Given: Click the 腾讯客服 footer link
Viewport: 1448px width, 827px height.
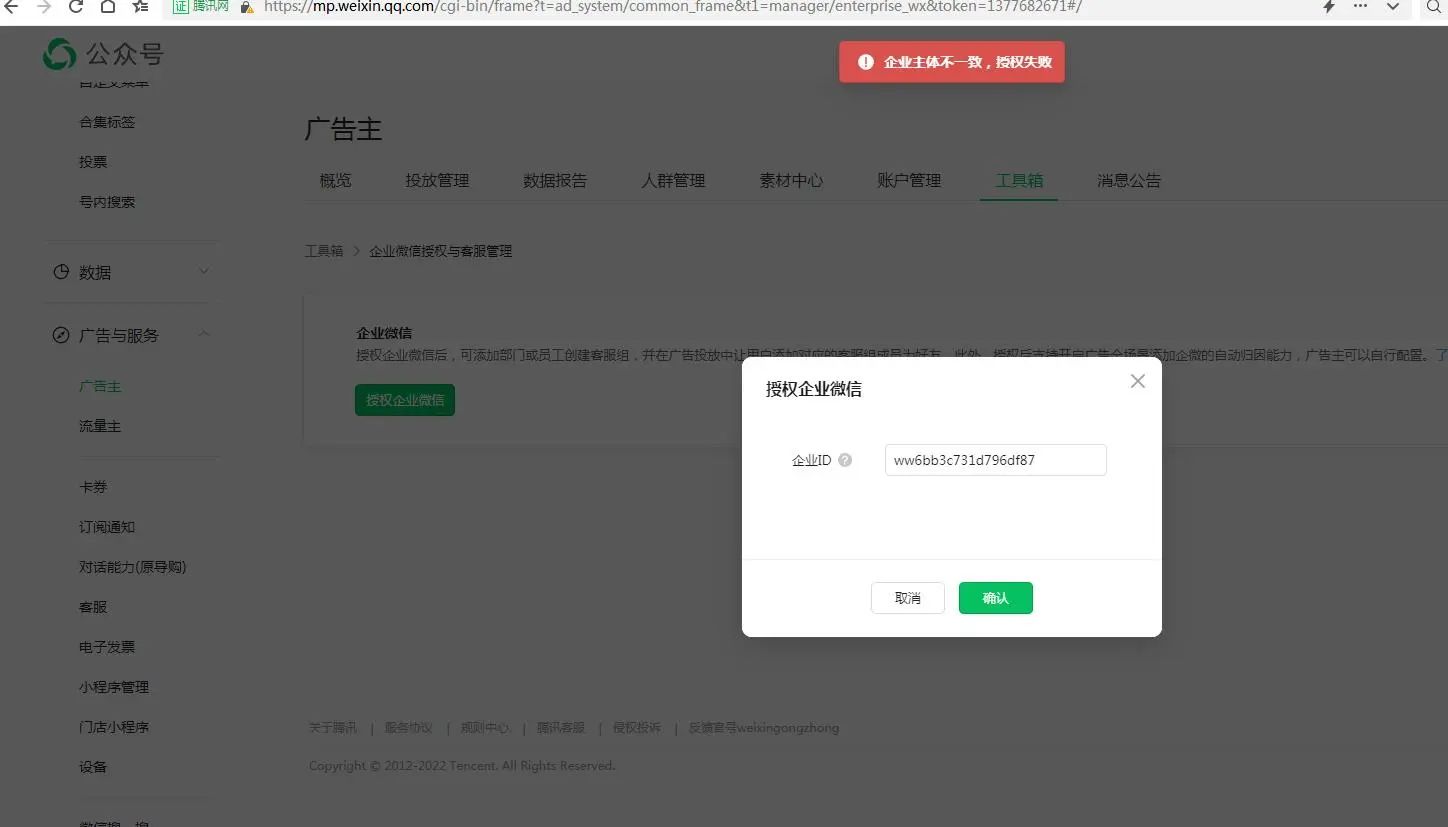Looking at the screenshot, I should pyautogui.click(x=561, y=728).
